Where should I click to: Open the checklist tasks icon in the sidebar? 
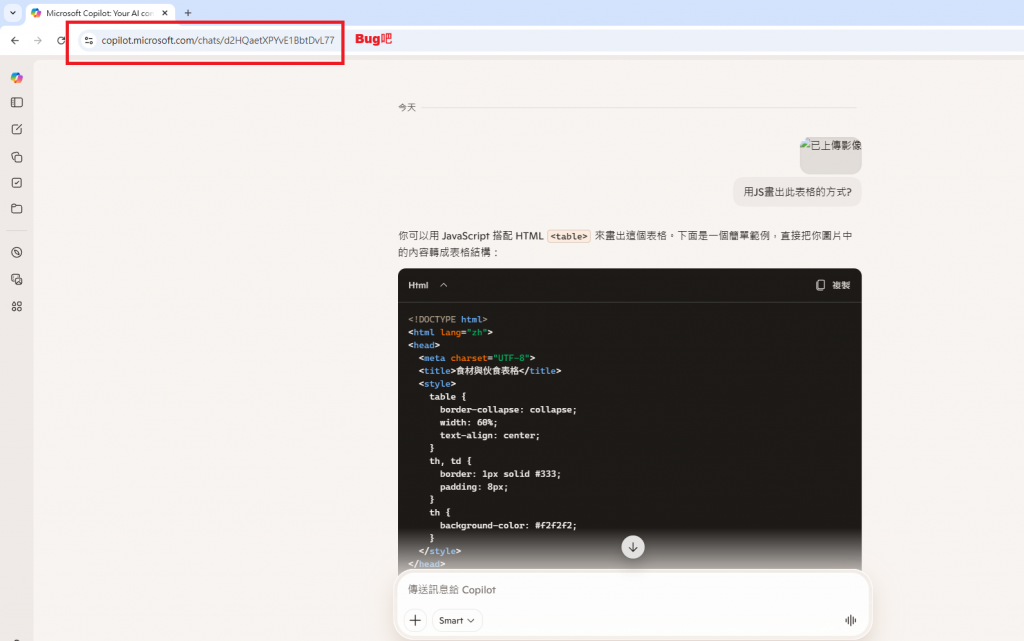pos(17,183)
